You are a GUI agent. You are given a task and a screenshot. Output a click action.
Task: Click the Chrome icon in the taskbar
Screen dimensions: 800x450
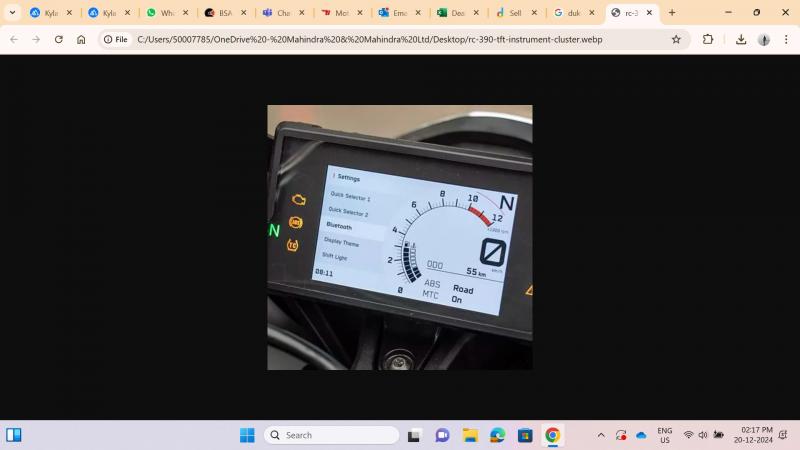(x=552, y=435)
